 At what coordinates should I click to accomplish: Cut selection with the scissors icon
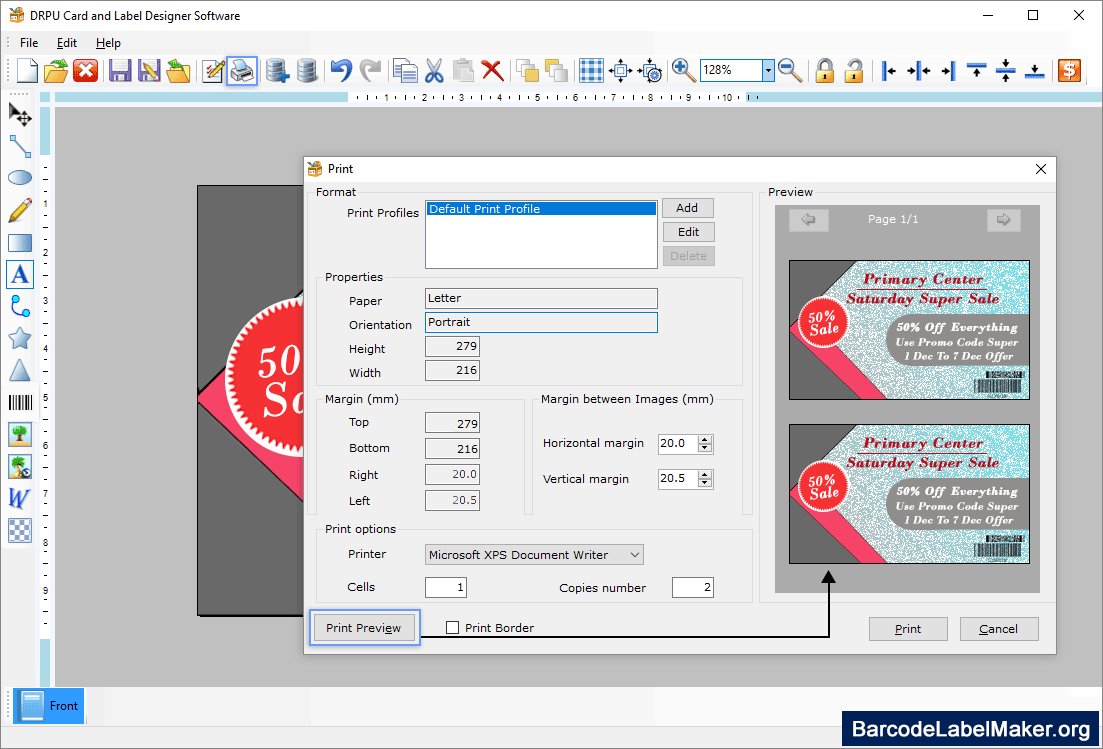point(434,70)
